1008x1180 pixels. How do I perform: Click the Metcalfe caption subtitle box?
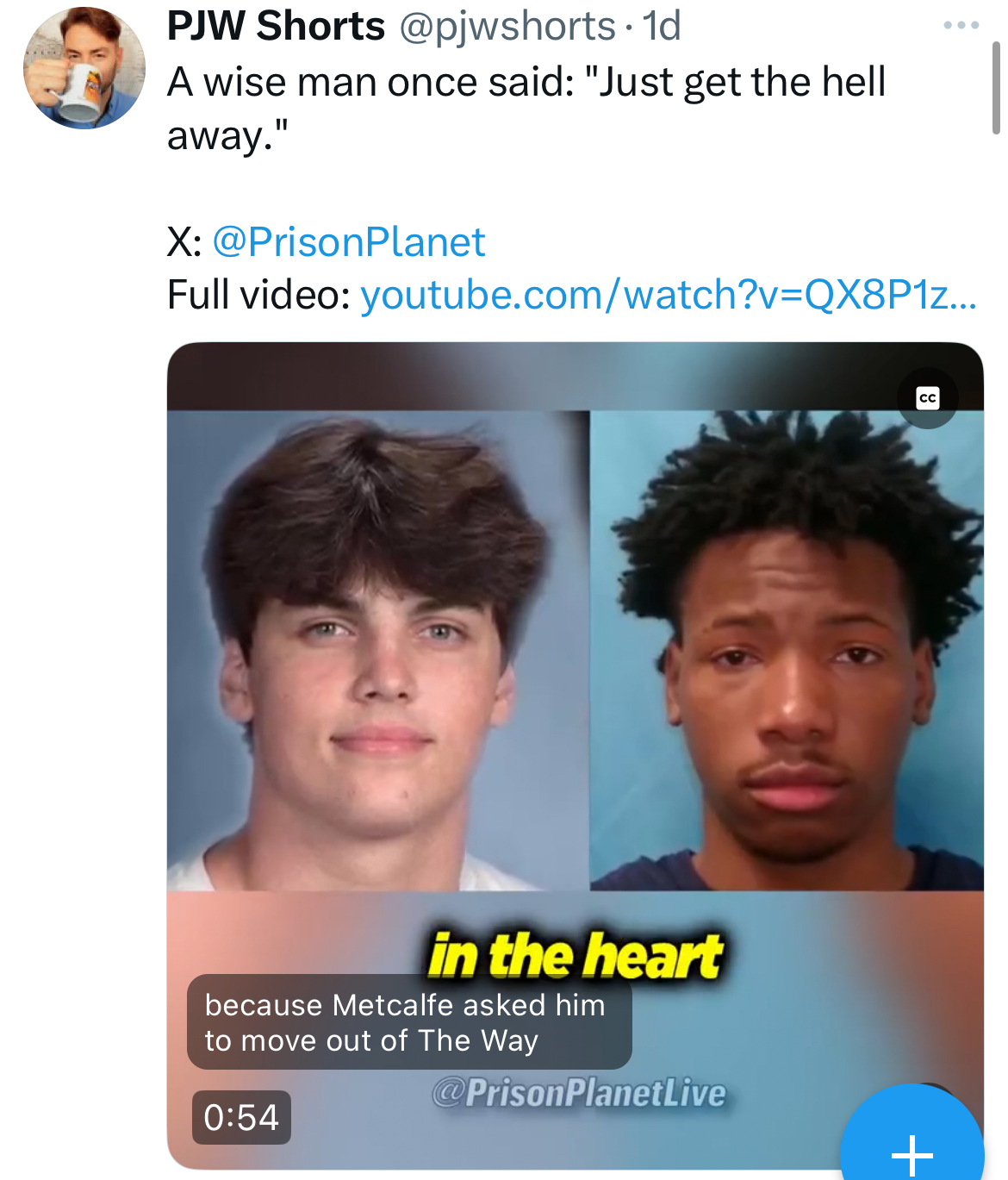(x=409, y=1022)
